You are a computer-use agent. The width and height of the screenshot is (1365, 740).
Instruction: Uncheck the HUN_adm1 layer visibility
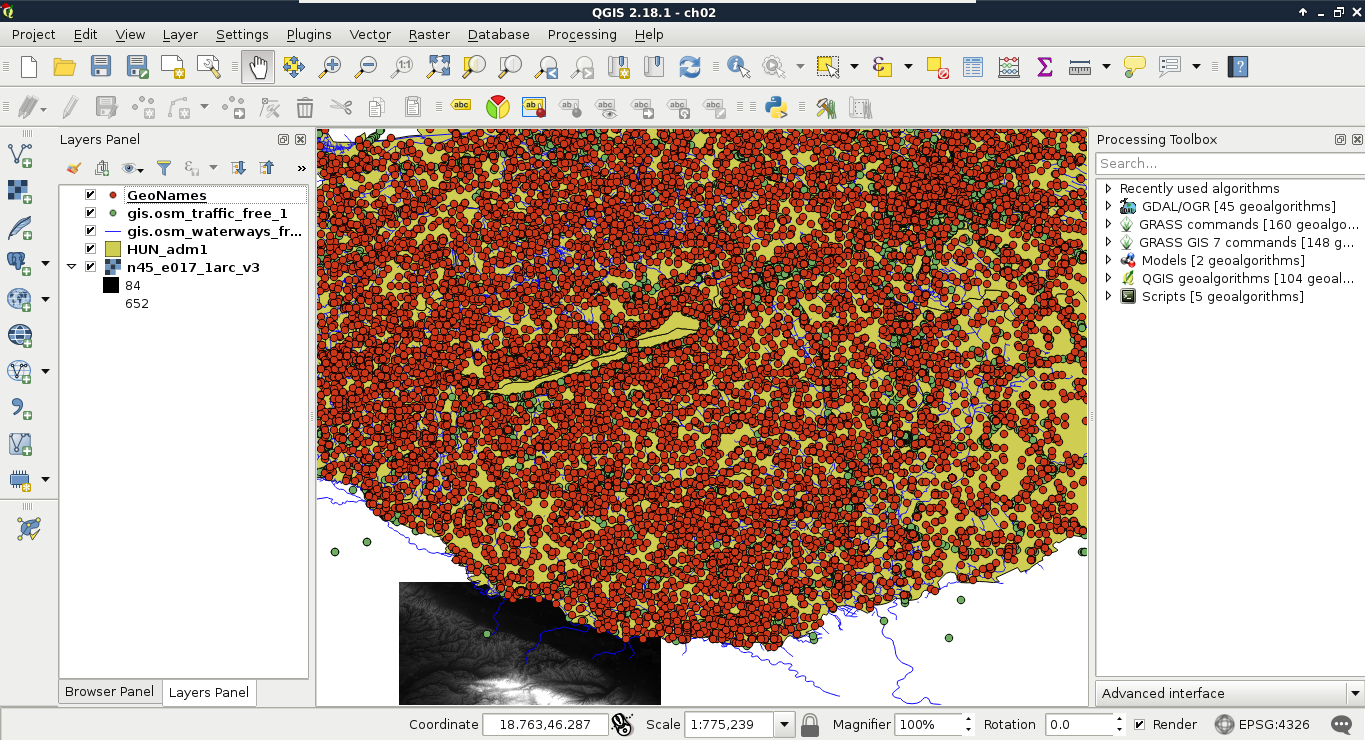point(91,249)
